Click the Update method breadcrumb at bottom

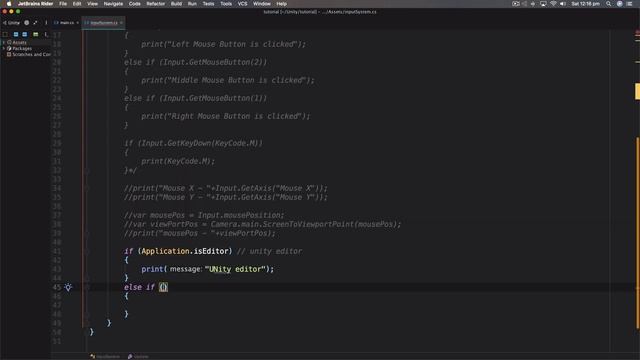click(x=138, y=356)
